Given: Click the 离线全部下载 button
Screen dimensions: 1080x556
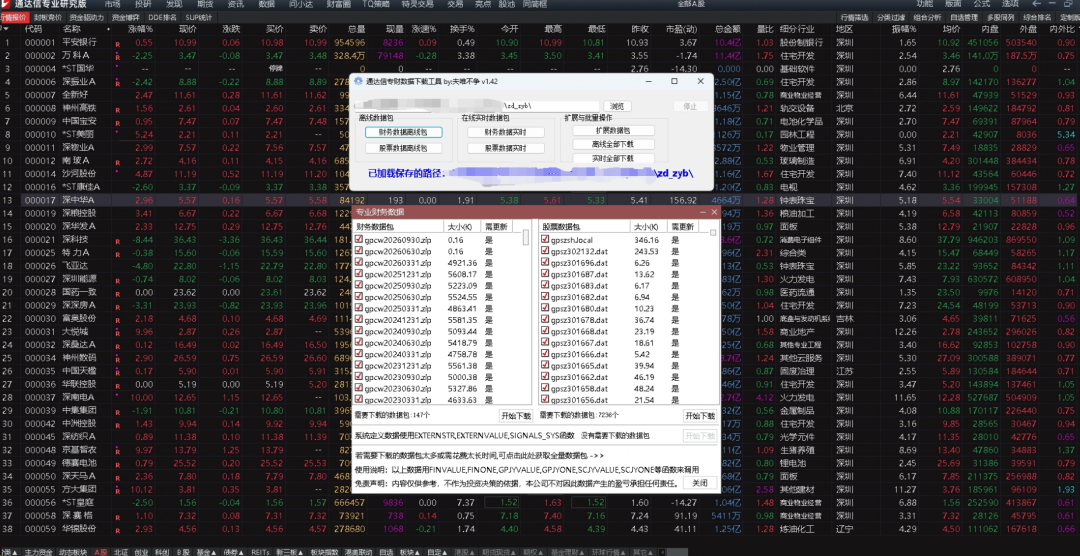Looking at the screenshot, I should [x=613, y=144].
